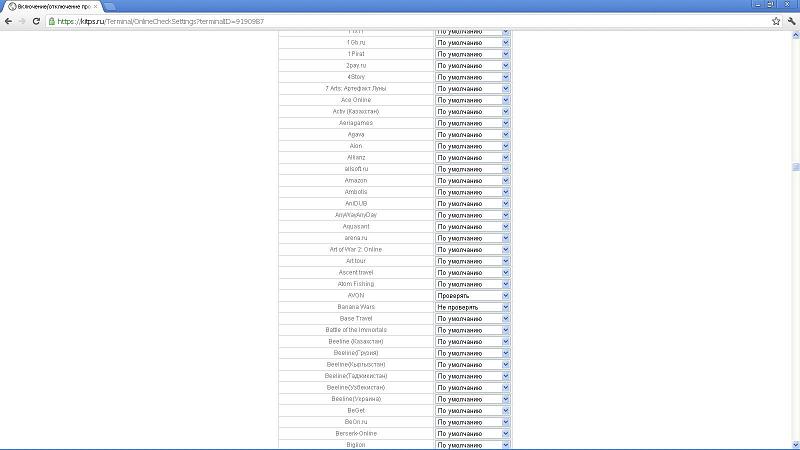The height and width of the screenshot is (450, 800).
Task: Click the 'arena.ru' row label
Action: tap(356, 238)
